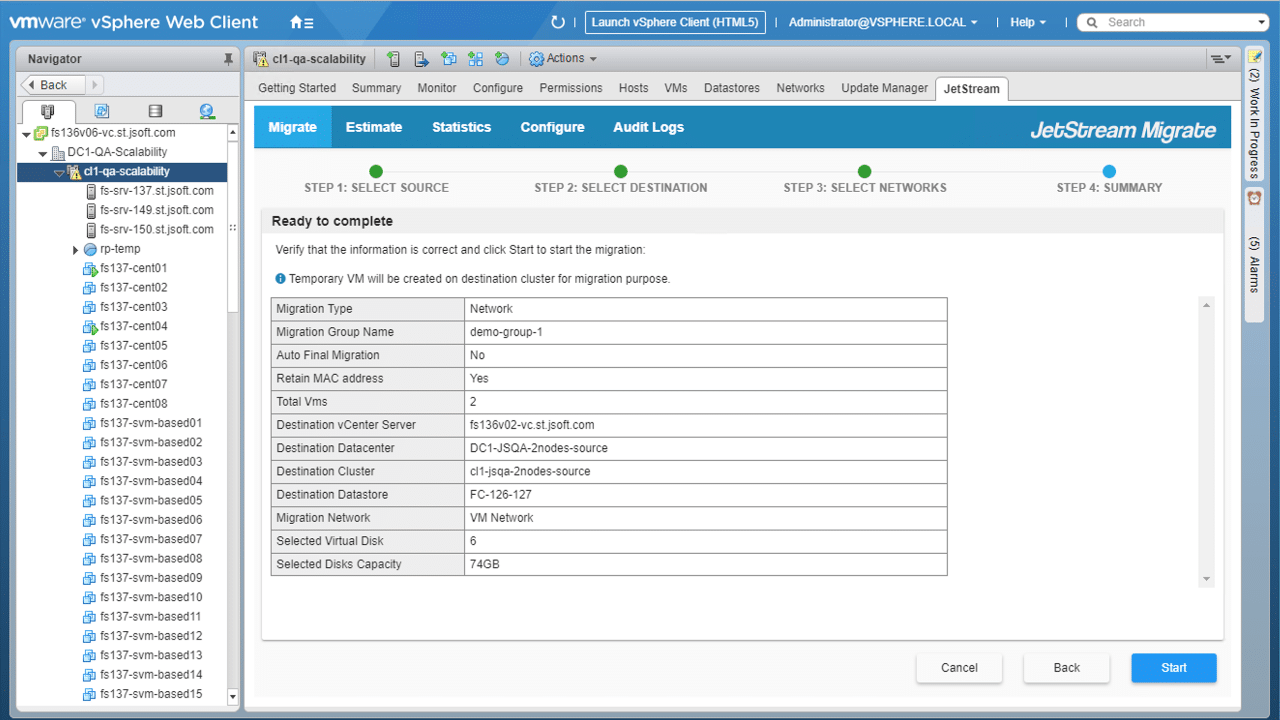Viewport: 1280px width, 720px height.
Task: Select fs137-cent08 in the tree
Action: [134, 404]
